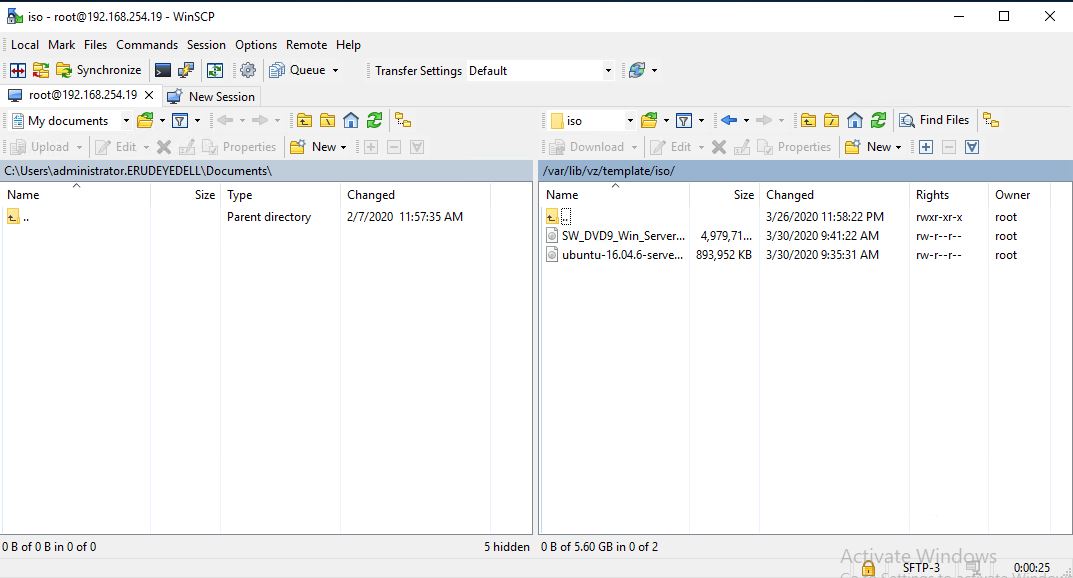Click the remote back arrow

[728, 120]
